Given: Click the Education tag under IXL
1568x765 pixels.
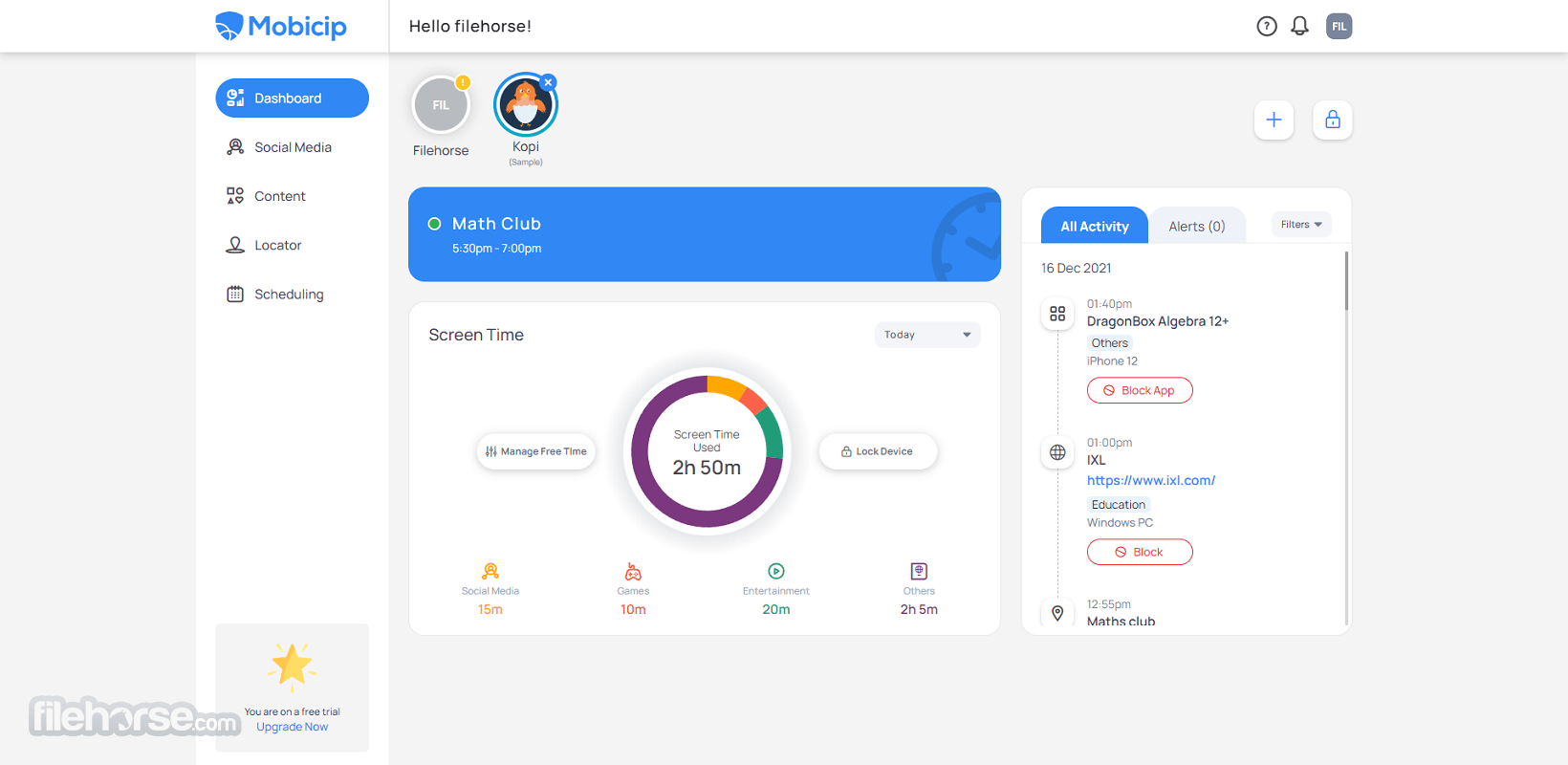Looking at the screenshot, I should (x=1119, y=505).
